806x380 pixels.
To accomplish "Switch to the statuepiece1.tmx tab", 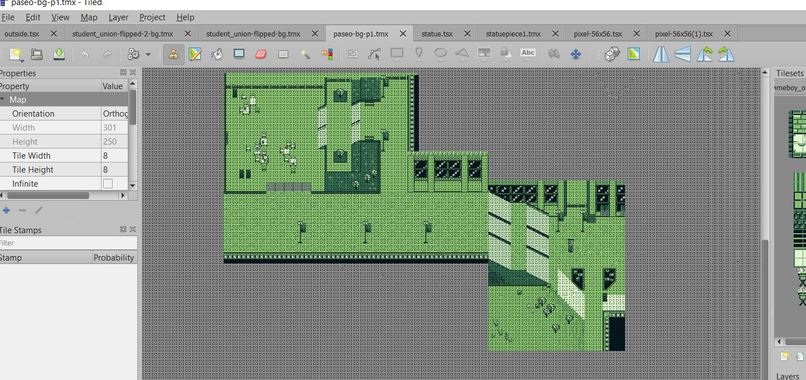I will click(513, 33).
